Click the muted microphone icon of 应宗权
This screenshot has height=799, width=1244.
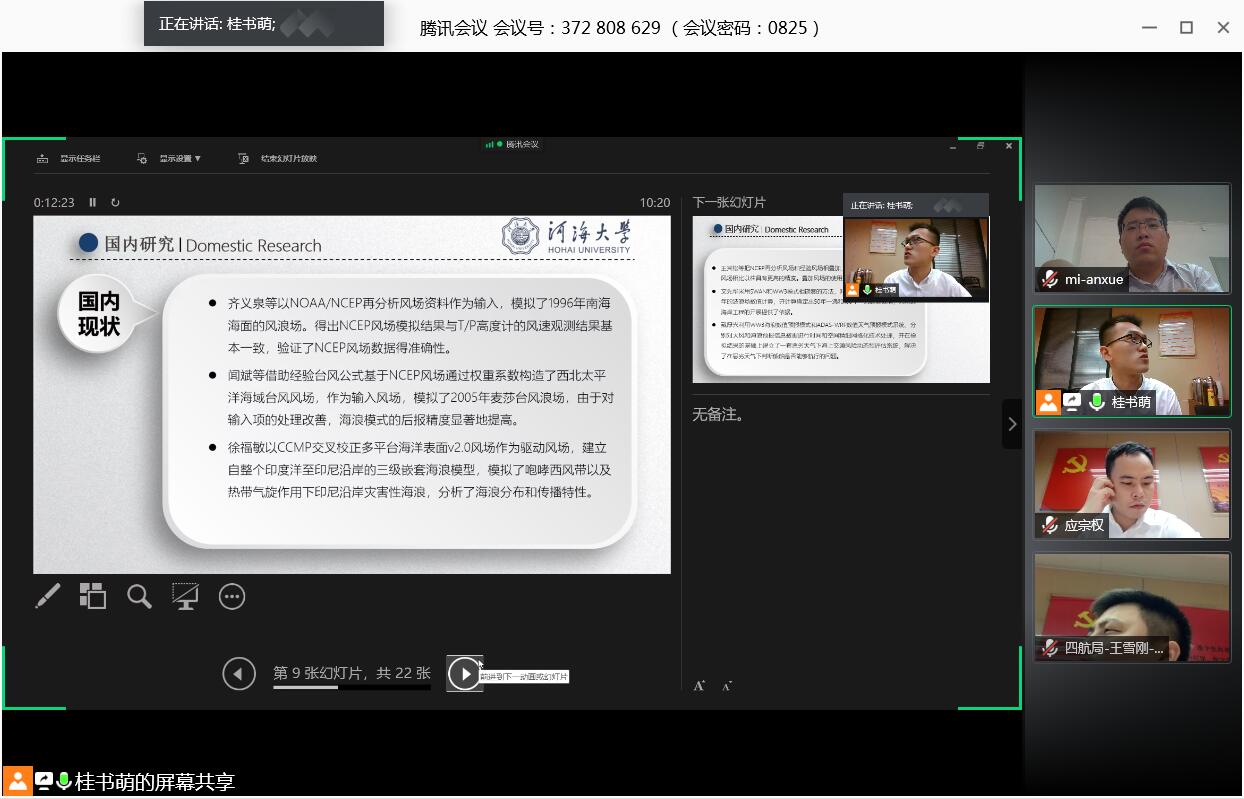click(x=1049, y=525)
